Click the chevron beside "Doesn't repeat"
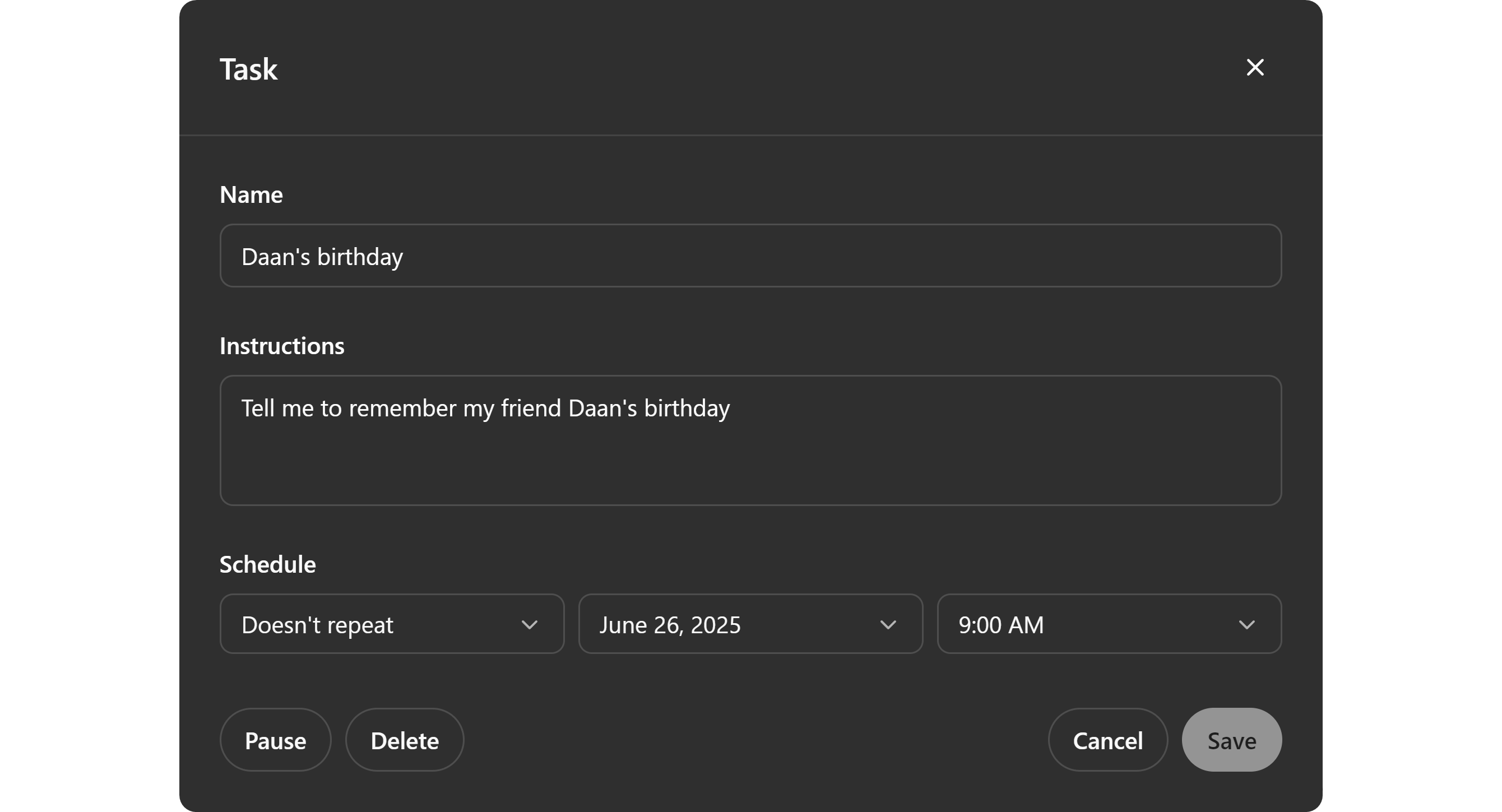 [x=529, y=625]
